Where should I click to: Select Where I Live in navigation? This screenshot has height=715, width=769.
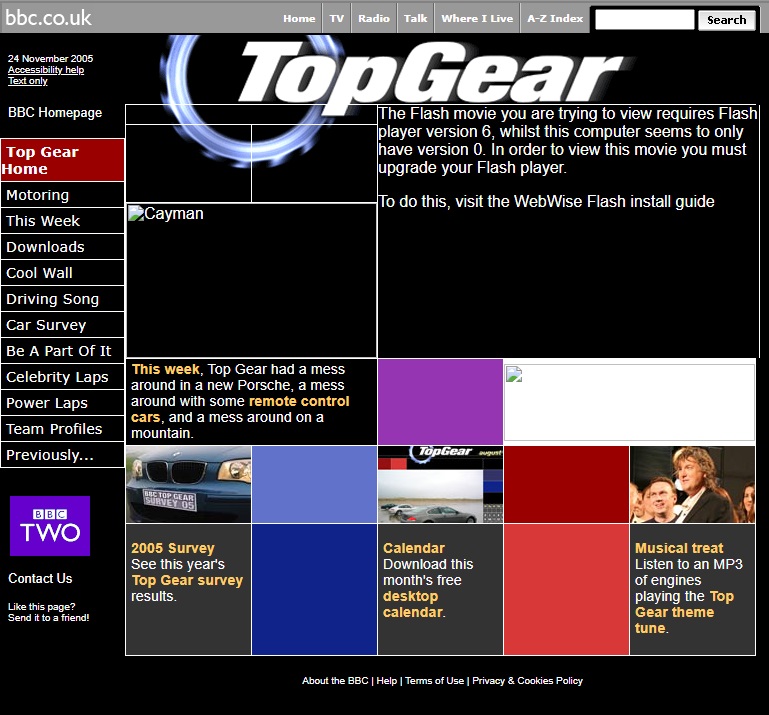pyautogui.click(x=477, y=18)
